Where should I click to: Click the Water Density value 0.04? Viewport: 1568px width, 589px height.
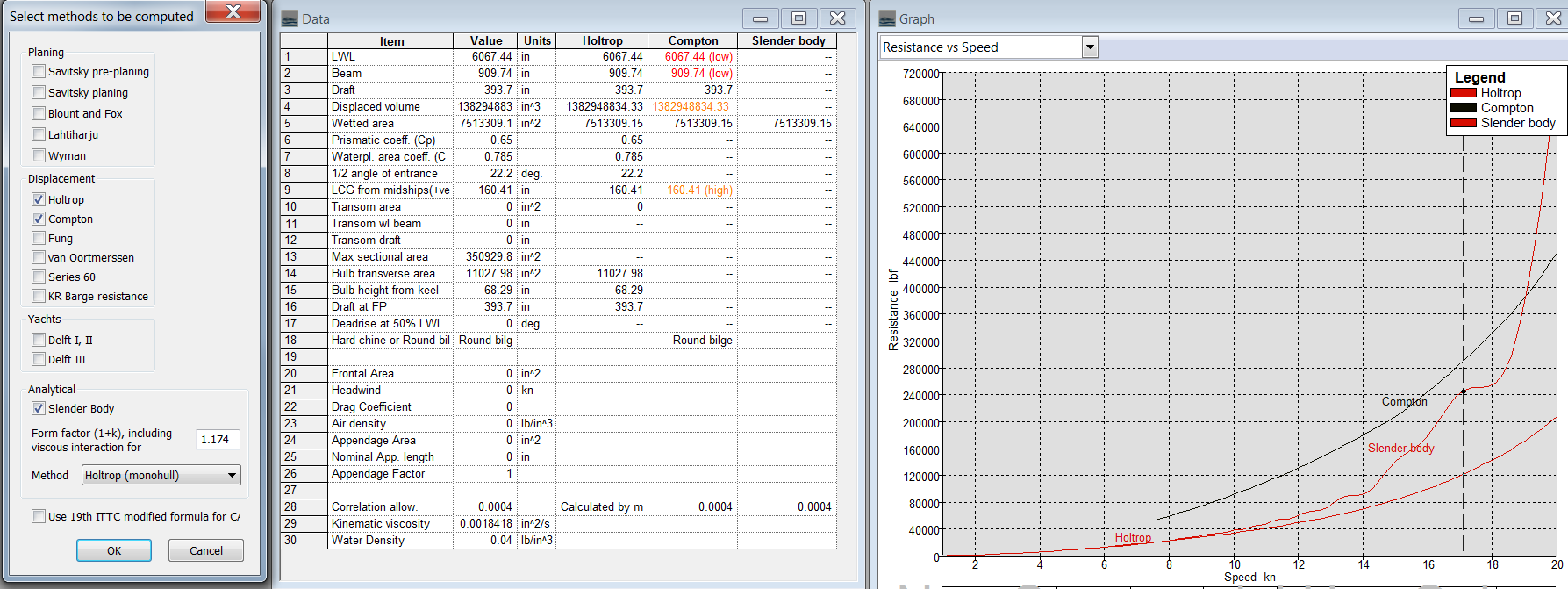[x=485, y=541]
